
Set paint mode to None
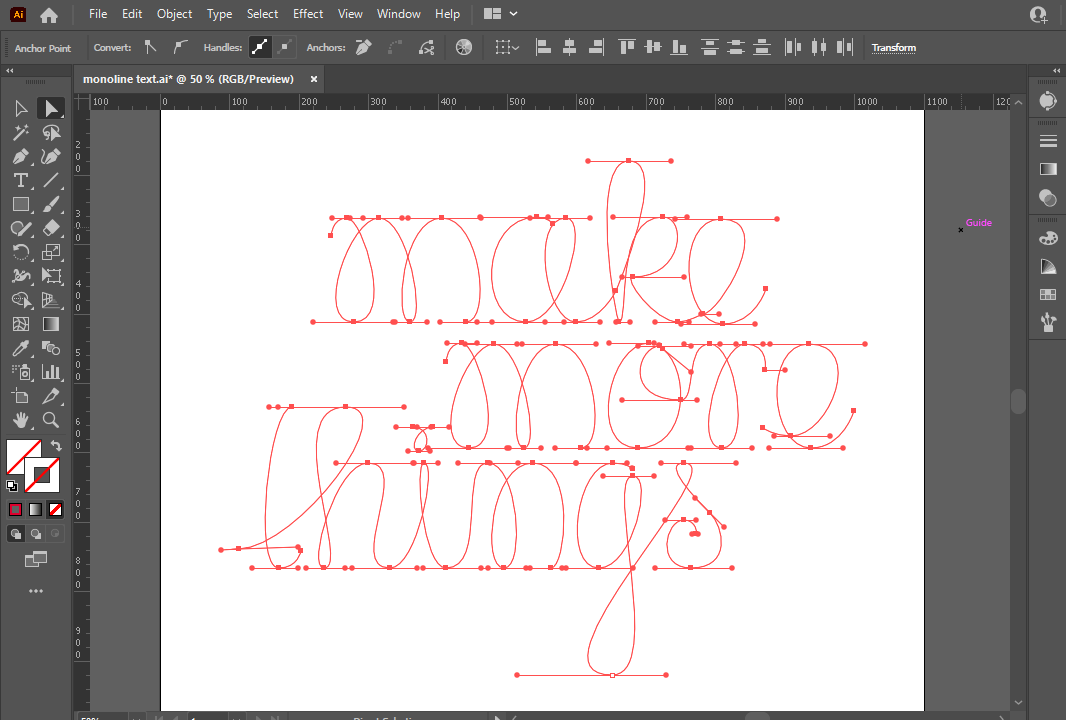(x=56, y=509)
